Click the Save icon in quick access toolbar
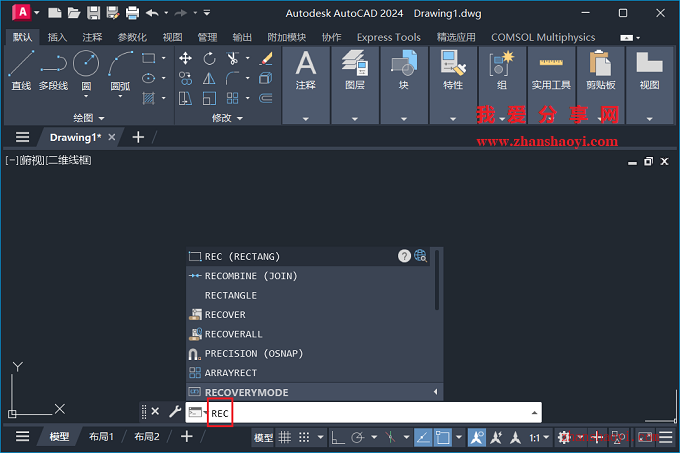Screen dimensions: 680x453 tap(93, 13)
